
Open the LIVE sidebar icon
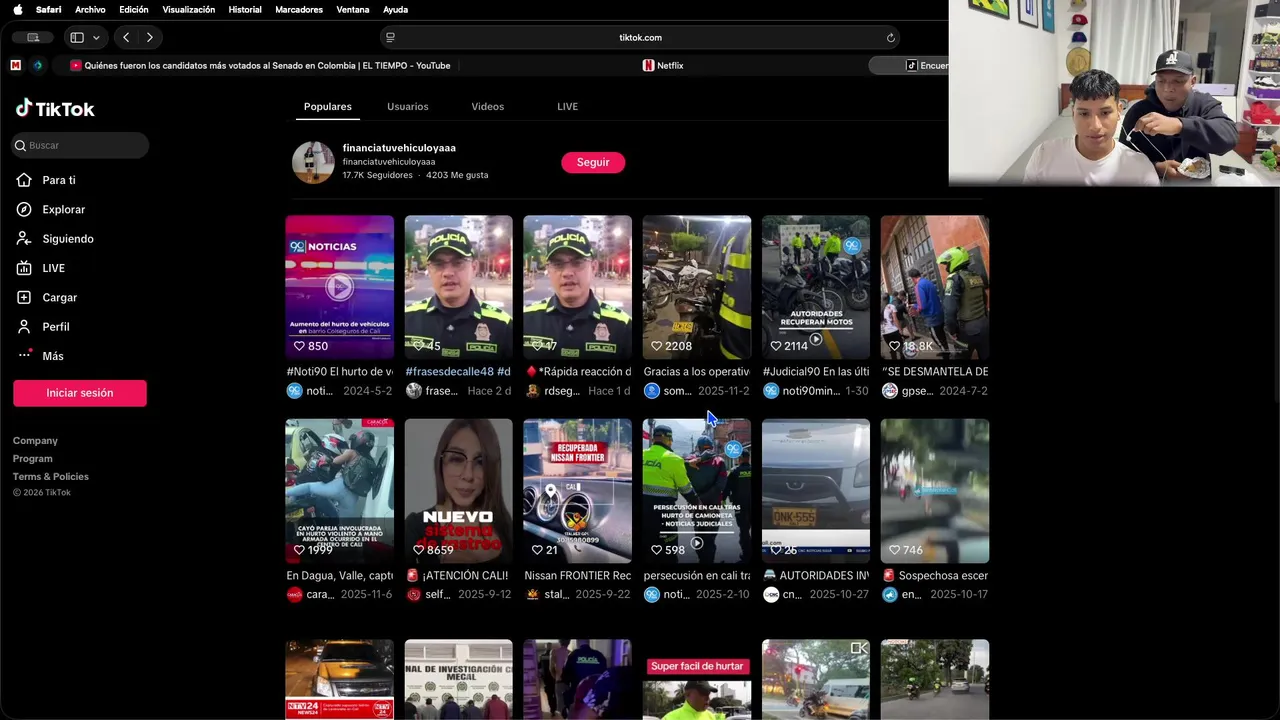point(24,268)
